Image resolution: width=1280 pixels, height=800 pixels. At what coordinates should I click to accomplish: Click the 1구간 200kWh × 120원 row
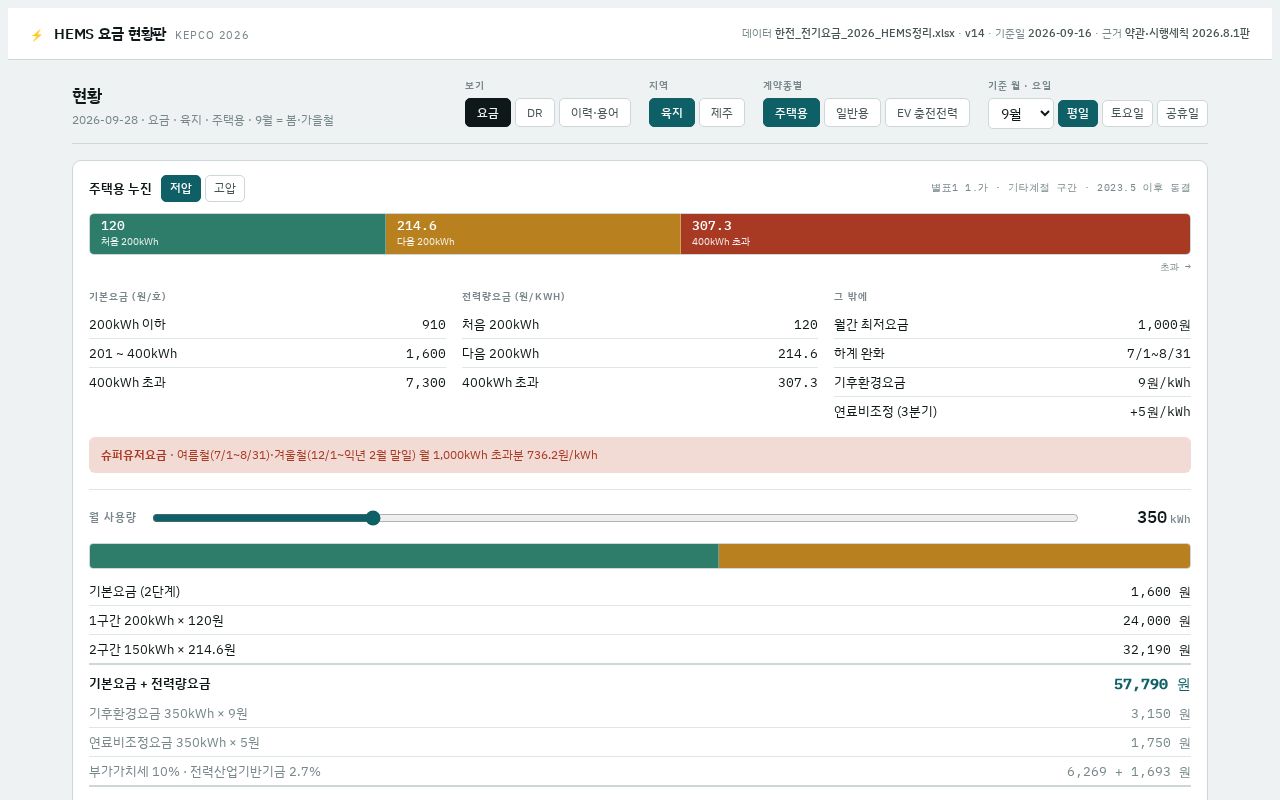pyautogui.click(x=640, y=621)
